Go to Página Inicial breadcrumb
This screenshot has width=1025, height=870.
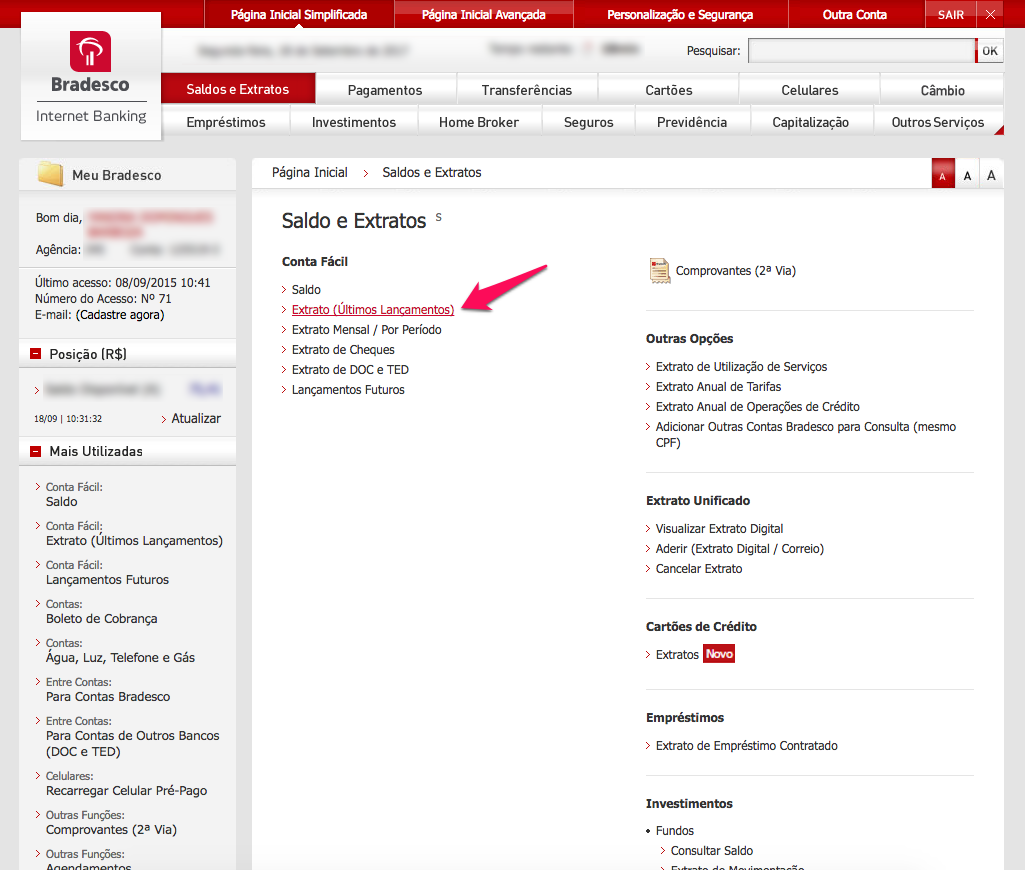point(310,173)
